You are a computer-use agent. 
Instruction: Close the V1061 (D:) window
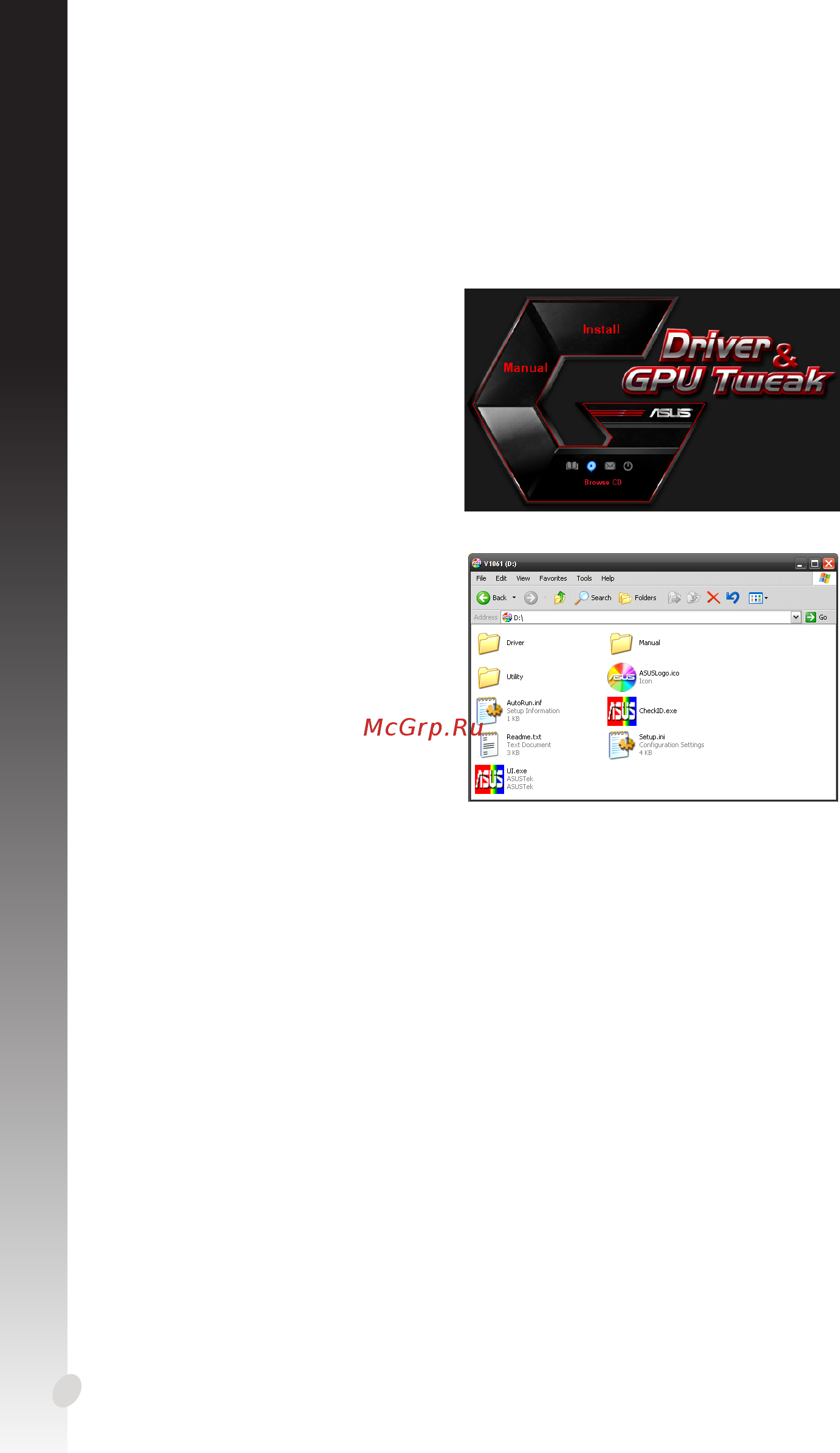pyautogui.click(x=828, y=564)
